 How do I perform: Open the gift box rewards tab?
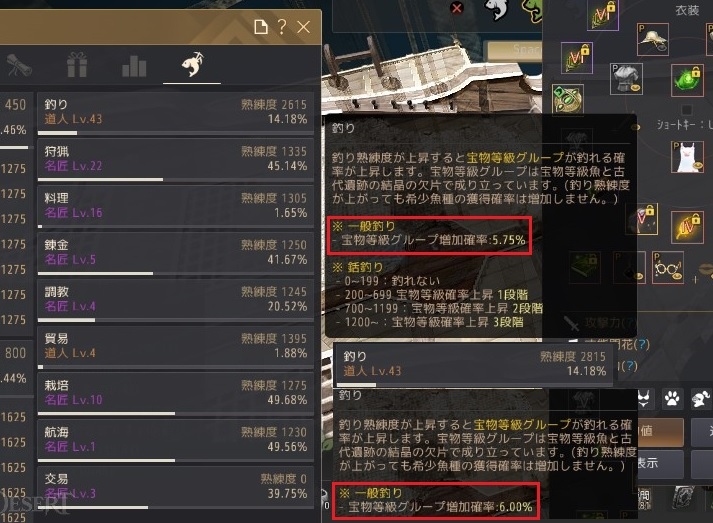(x=77, y=65)
